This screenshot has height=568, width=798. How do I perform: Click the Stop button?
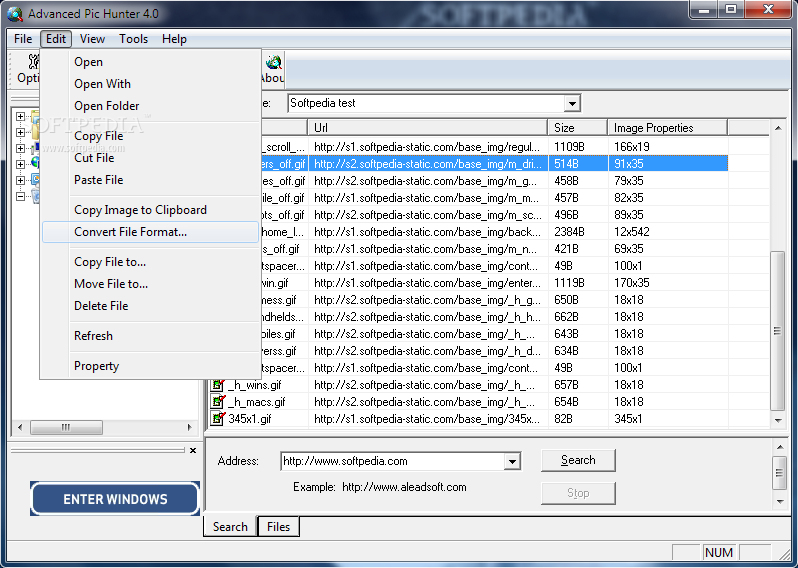click(578, 493)
